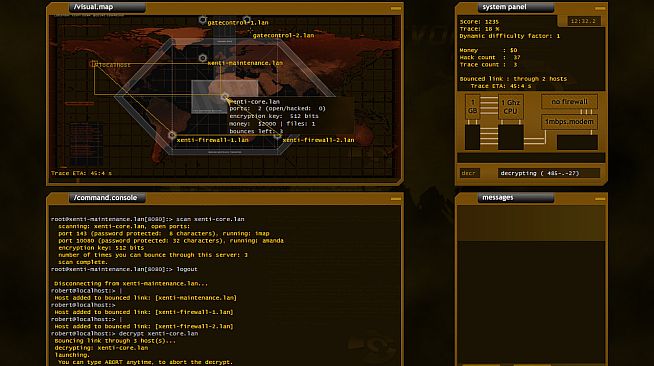The image size is (654, 366).
Task: Select the gatecontrol-2.lan host on the map
Action: 247,20
